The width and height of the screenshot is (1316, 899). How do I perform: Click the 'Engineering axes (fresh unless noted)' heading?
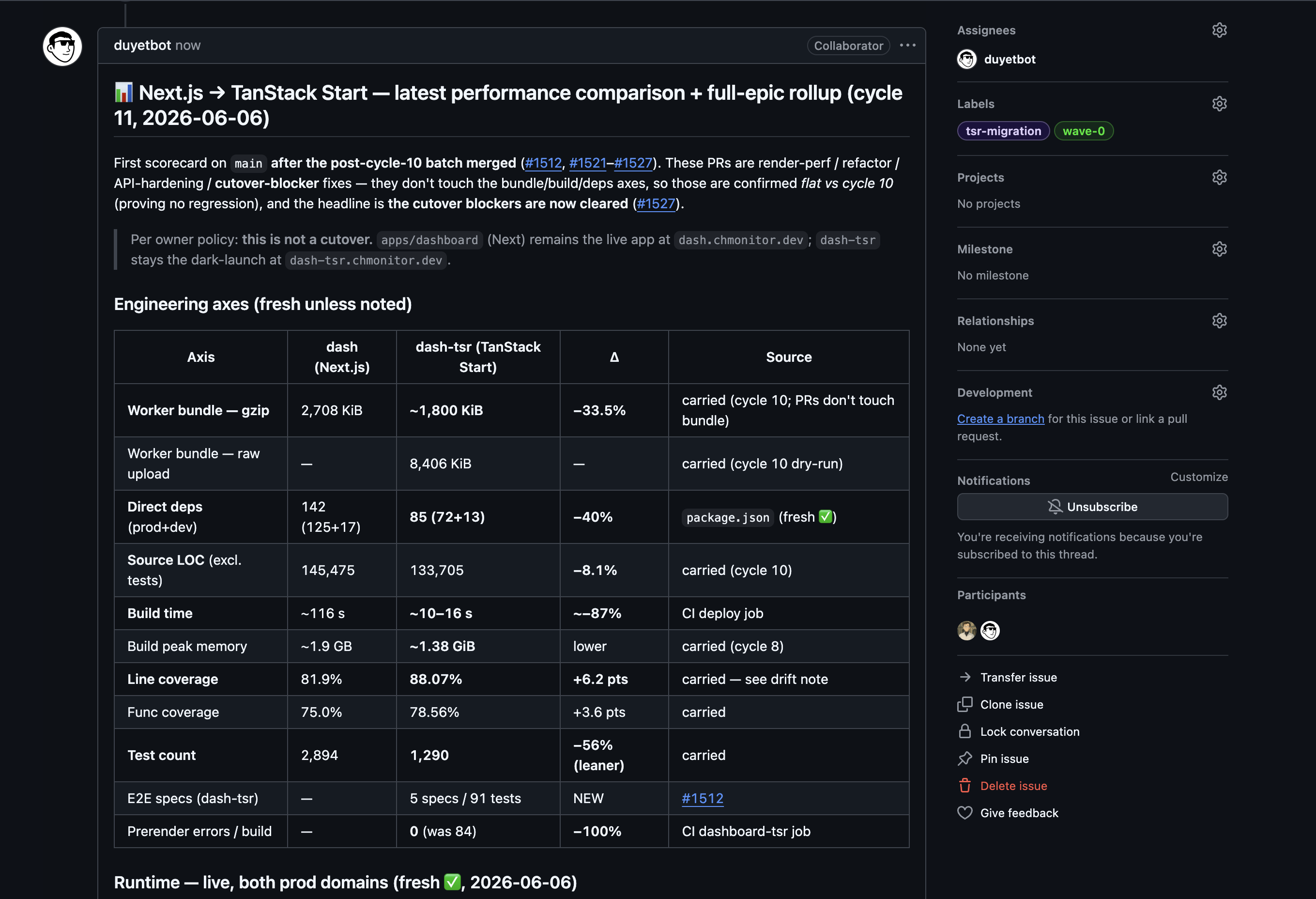click(263, 304)
